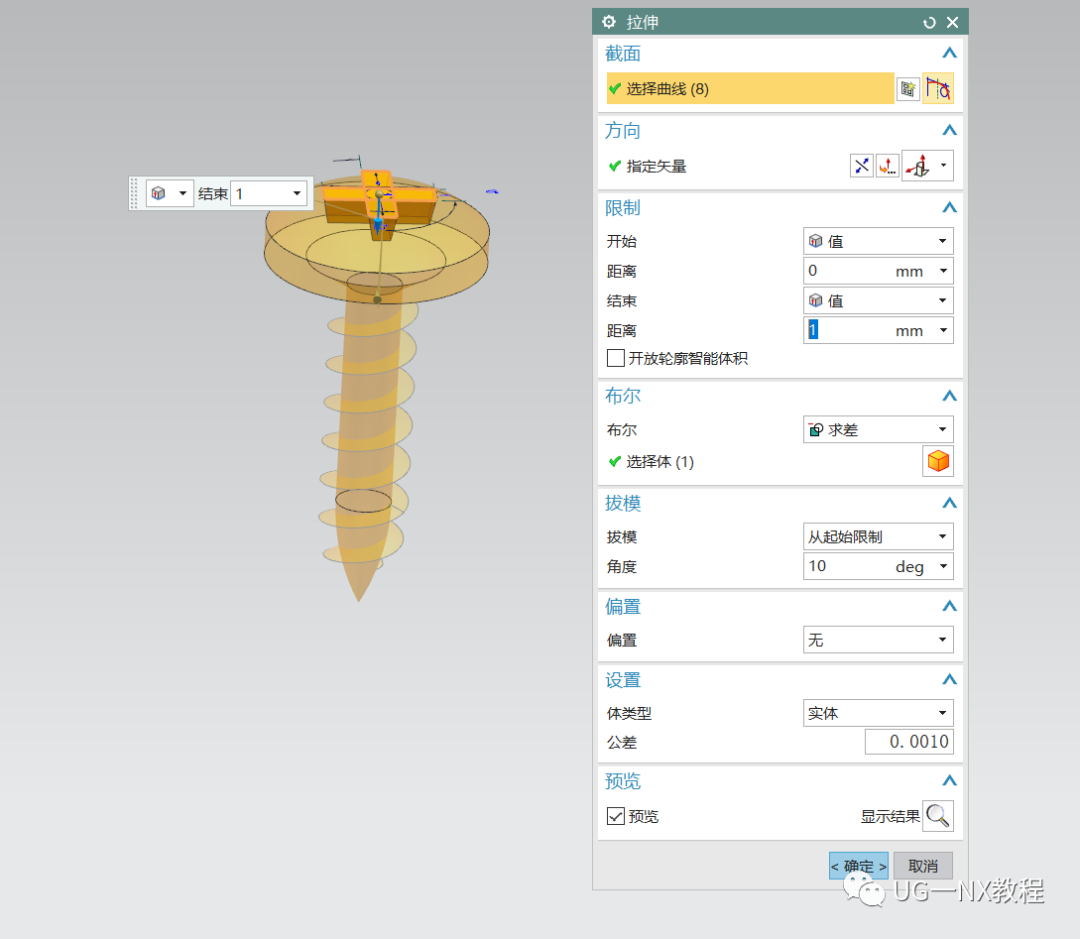
Task: Open the 体类型 实体 dropdown
Action: click(x=878, y=713)
